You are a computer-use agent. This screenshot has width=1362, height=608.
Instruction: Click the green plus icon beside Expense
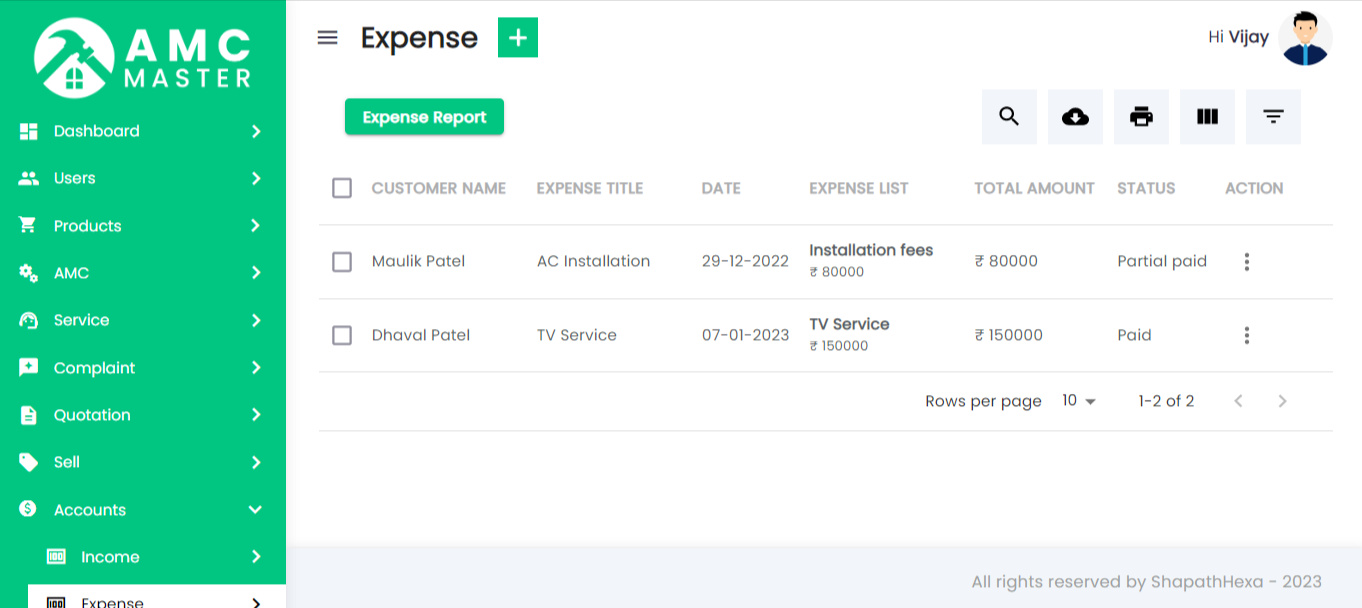point(517,37)
